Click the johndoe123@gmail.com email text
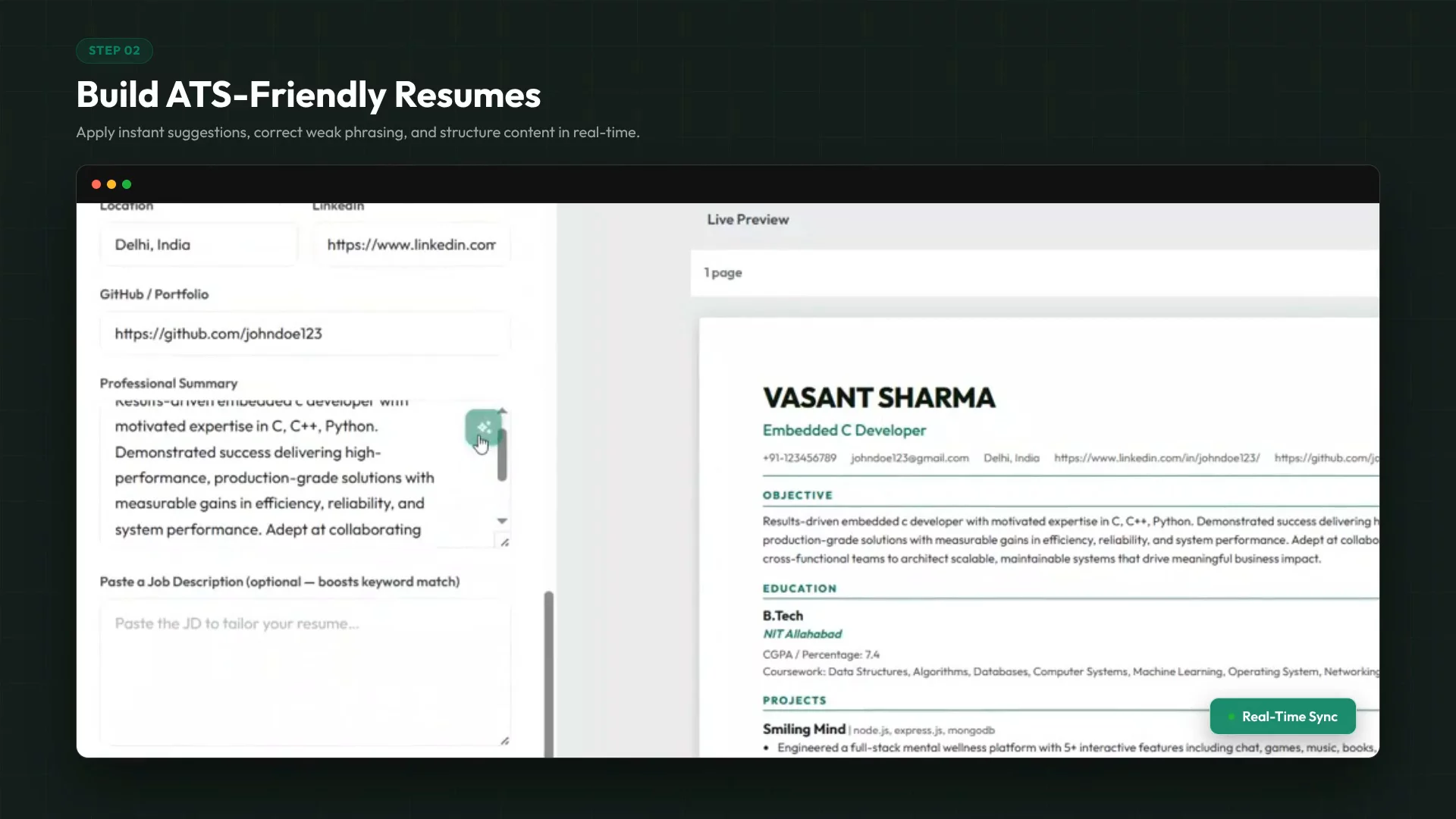 click(909, 458)
